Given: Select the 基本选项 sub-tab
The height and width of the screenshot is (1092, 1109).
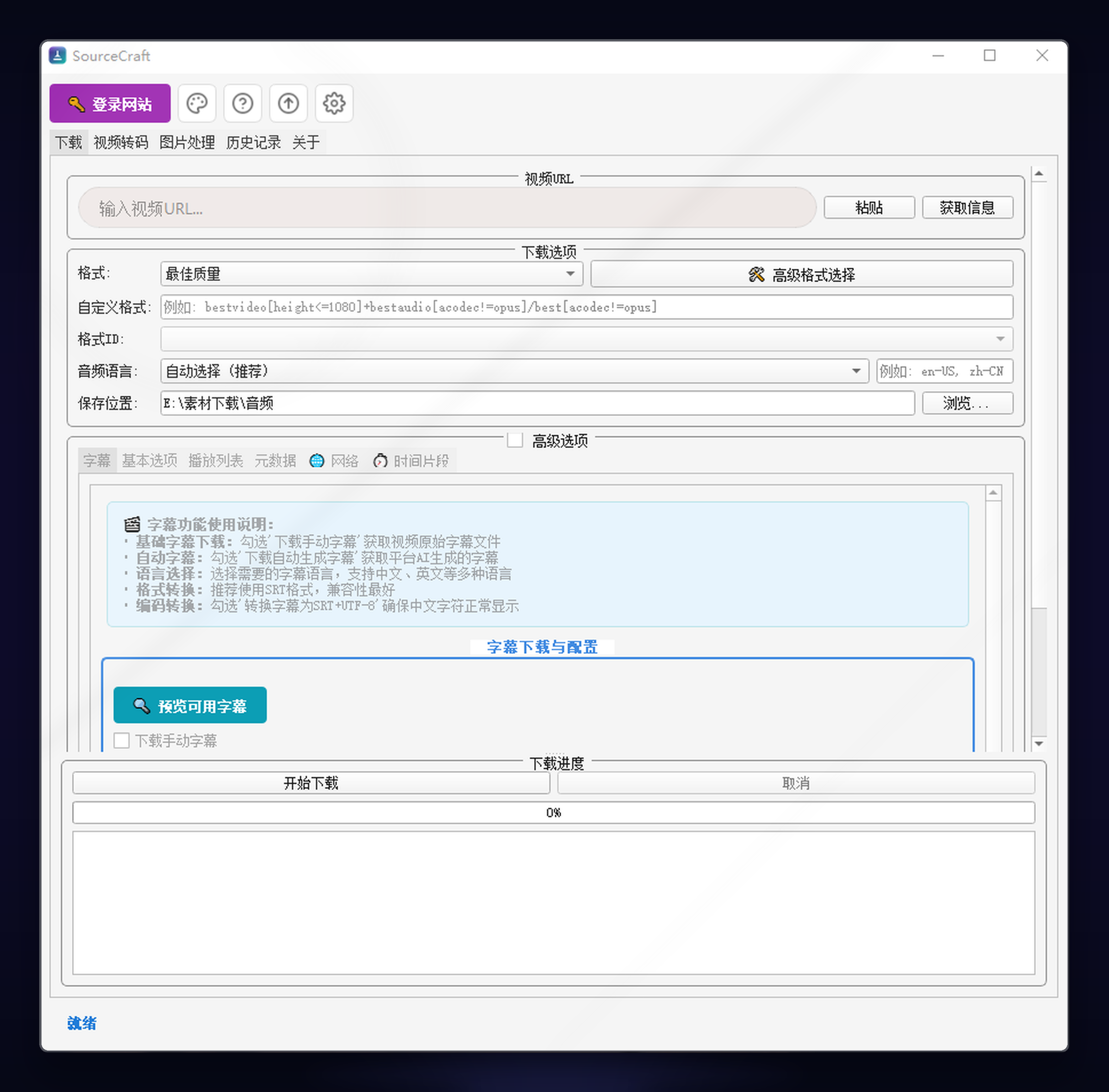Looking at the screenshot, I should click(150, 461).
